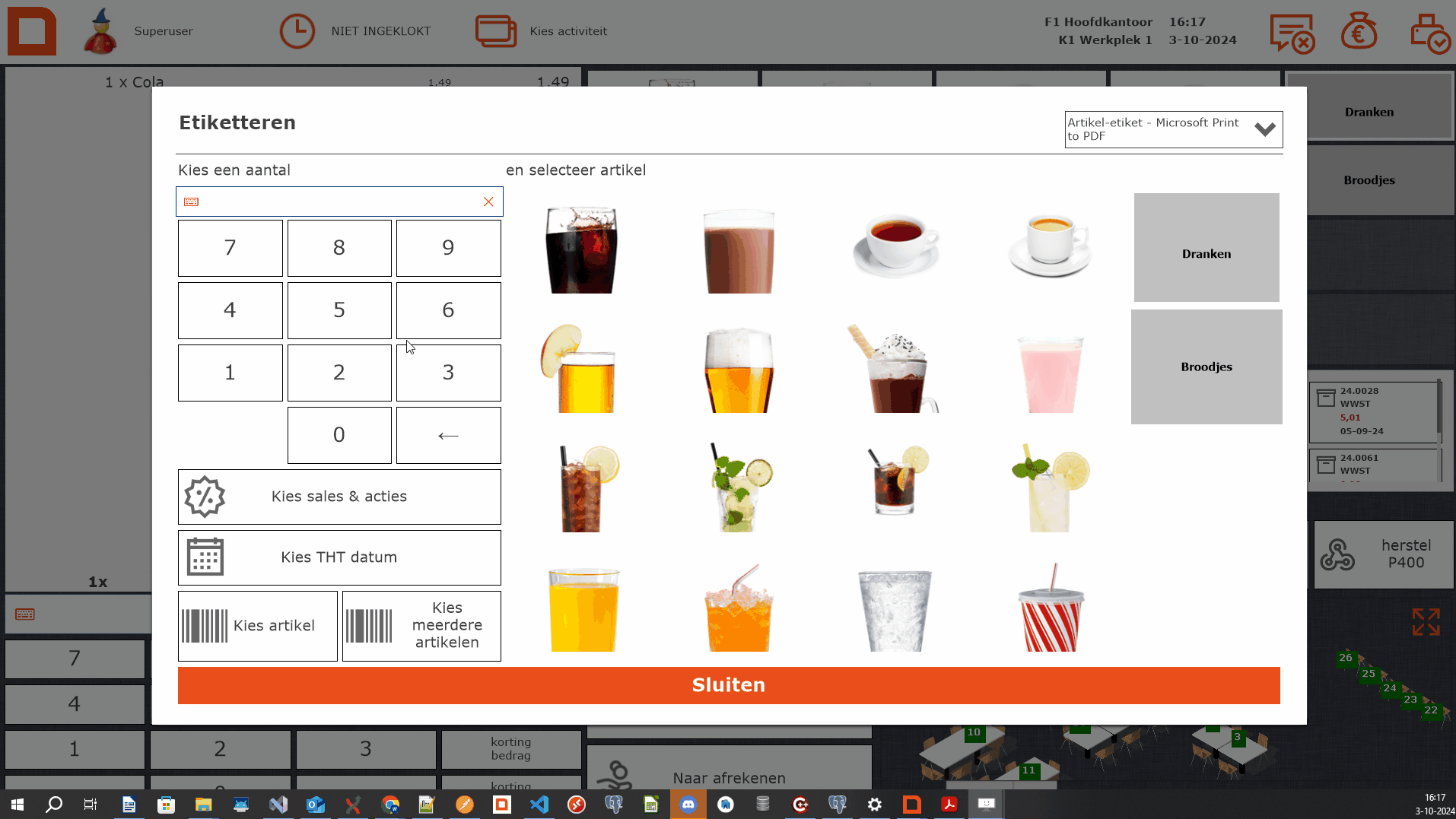Select the lemonade with mint article
This screenshot has width=1456, height=819.
[x=1051, y=487]
